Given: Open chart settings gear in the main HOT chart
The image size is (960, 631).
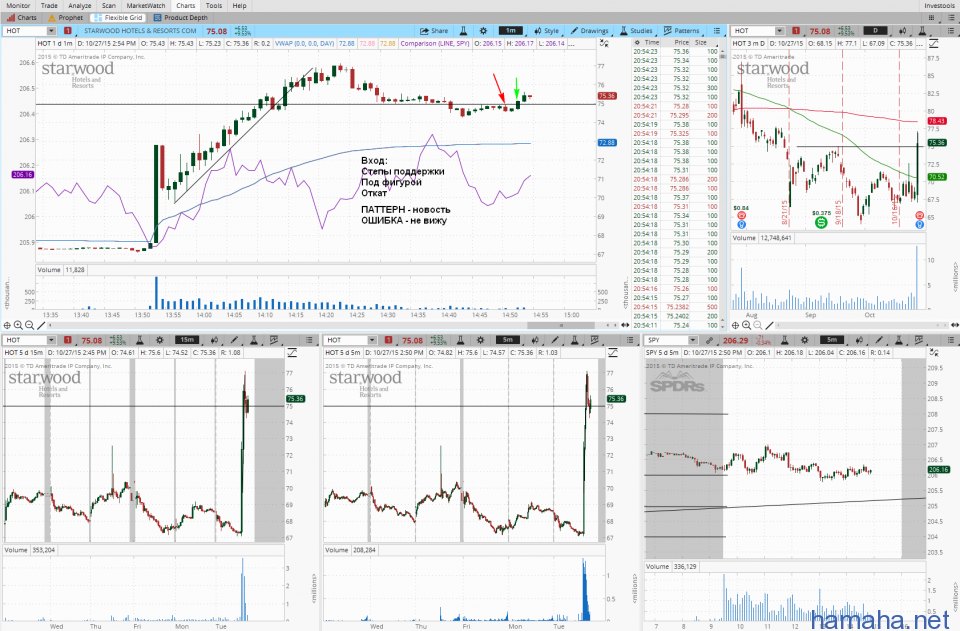Looking at the screenshot, I should pyautogui.click(x=483, y=31).
